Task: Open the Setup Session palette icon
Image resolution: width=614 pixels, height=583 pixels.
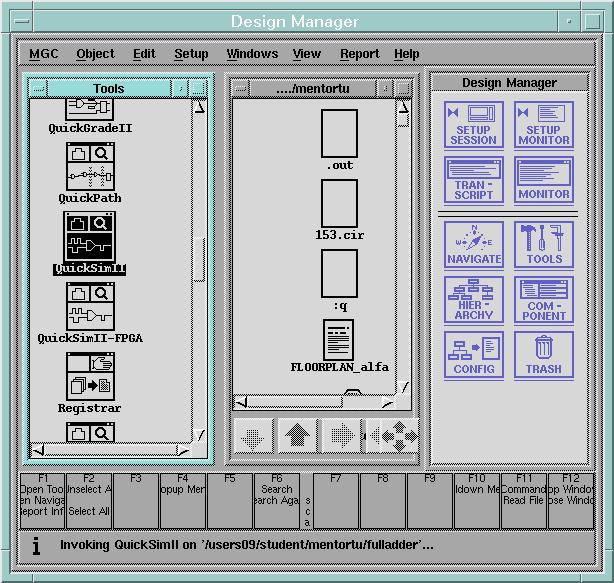Action: coord(473,125)
